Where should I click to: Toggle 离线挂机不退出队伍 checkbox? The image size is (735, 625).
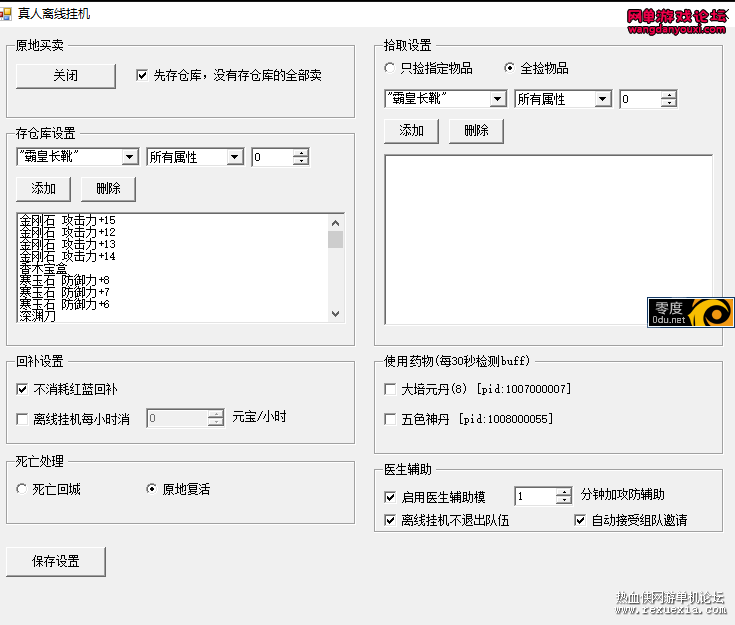(x=390, y=520)
